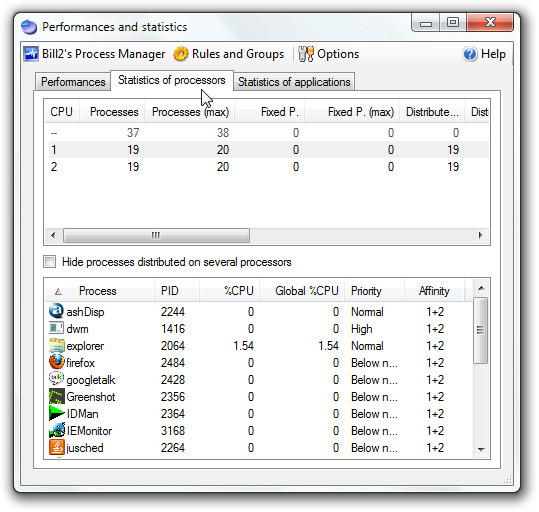Screen dimensions: 539x512
Task: Sort process list by Process column
Action: [100, 291]
